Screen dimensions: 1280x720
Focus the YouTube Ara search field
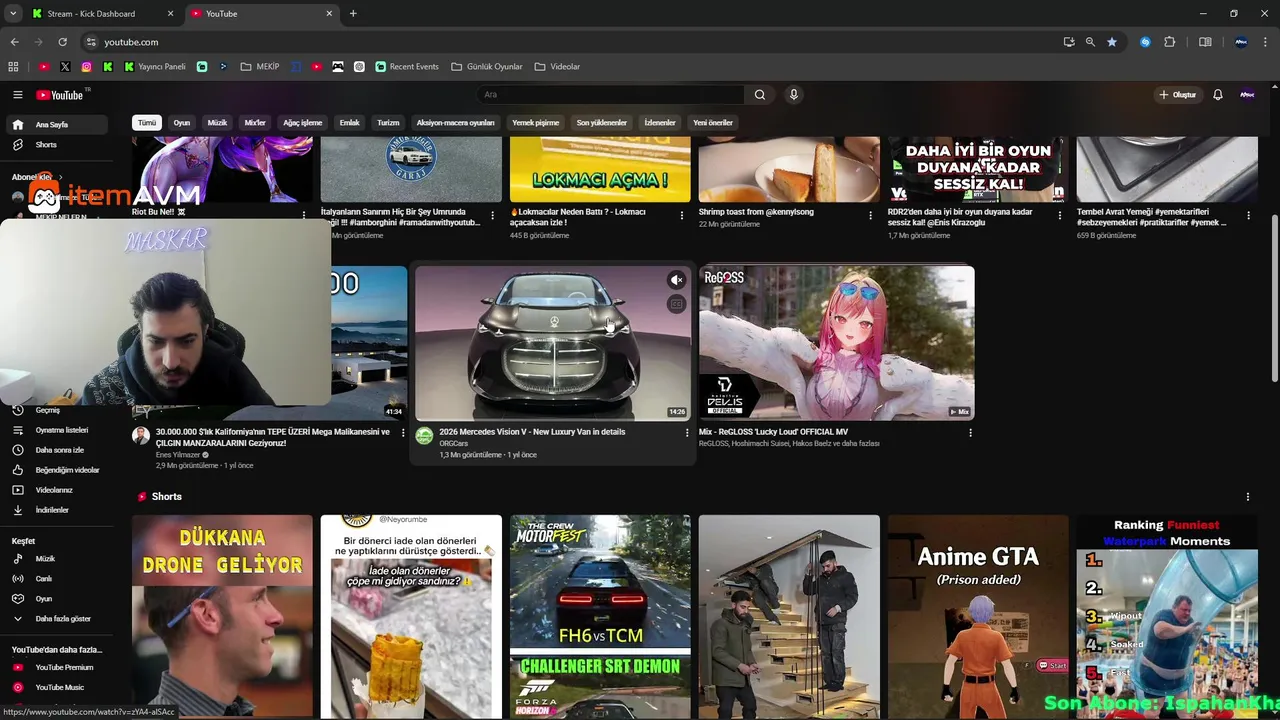(x=610, y=95)
